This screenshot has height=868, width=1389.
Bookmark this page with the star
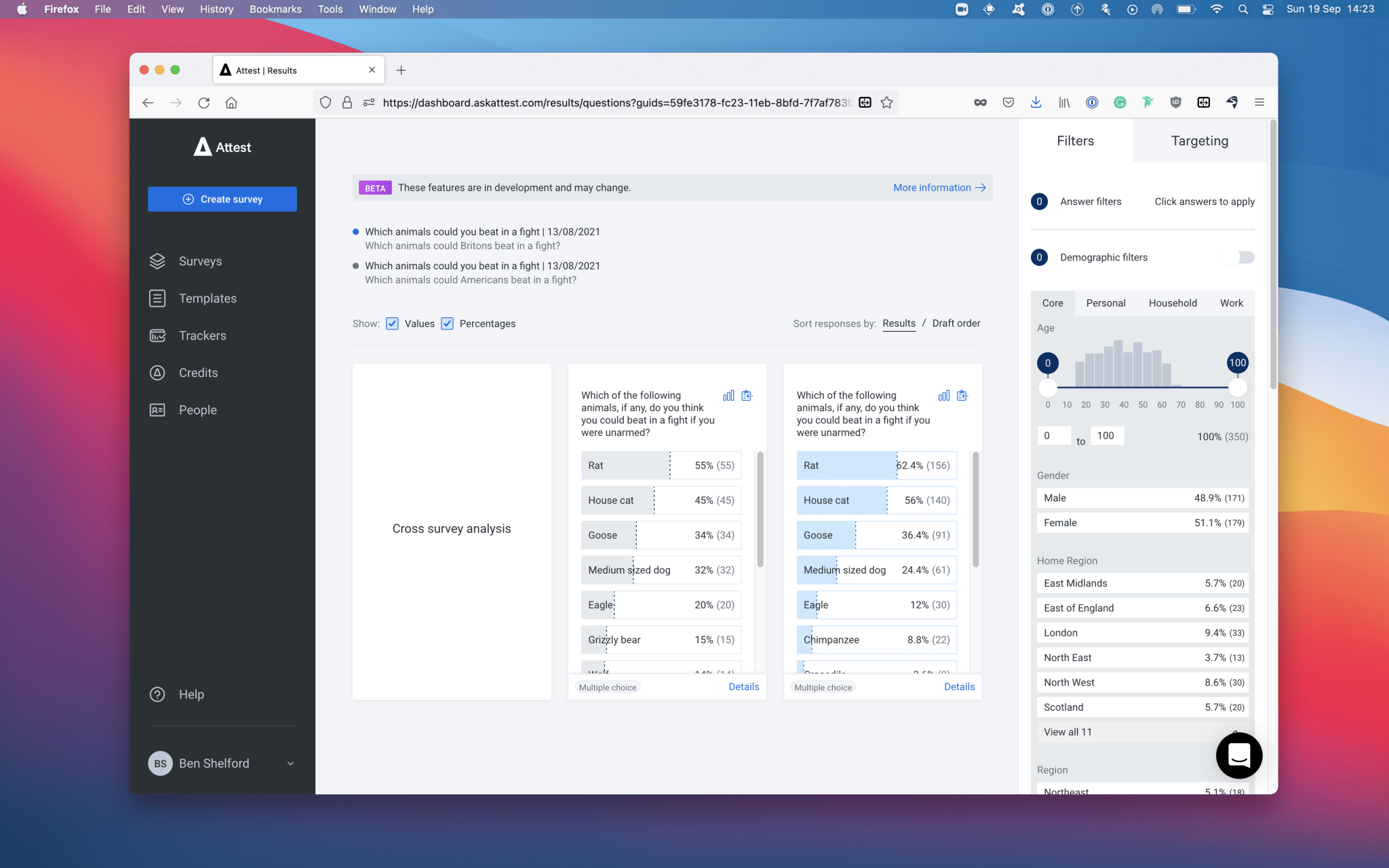pos(886,102)
